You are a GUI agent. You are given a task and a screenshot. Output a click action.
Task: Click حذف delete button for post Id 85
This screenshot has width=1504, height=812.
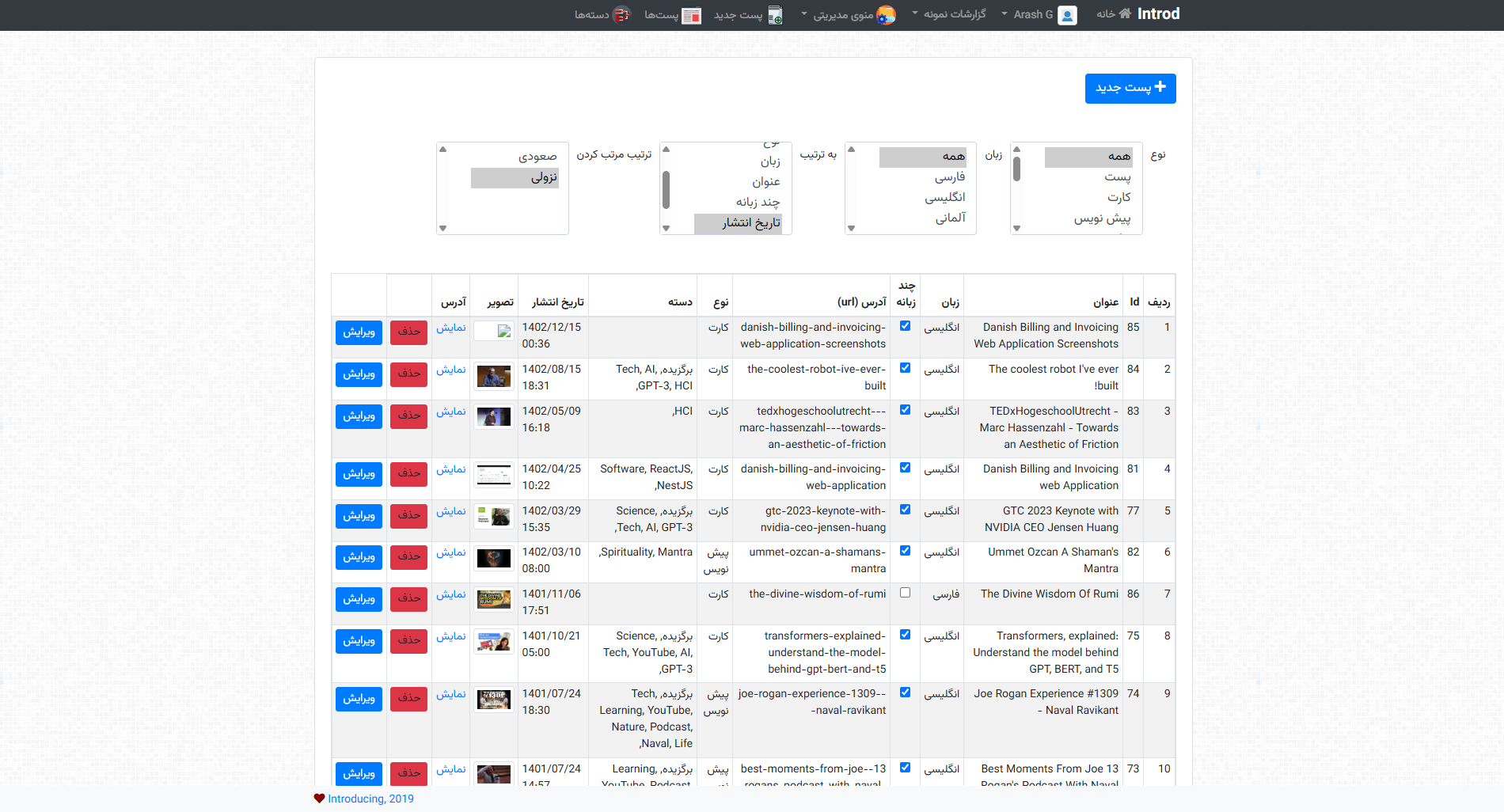coord(408,332)
